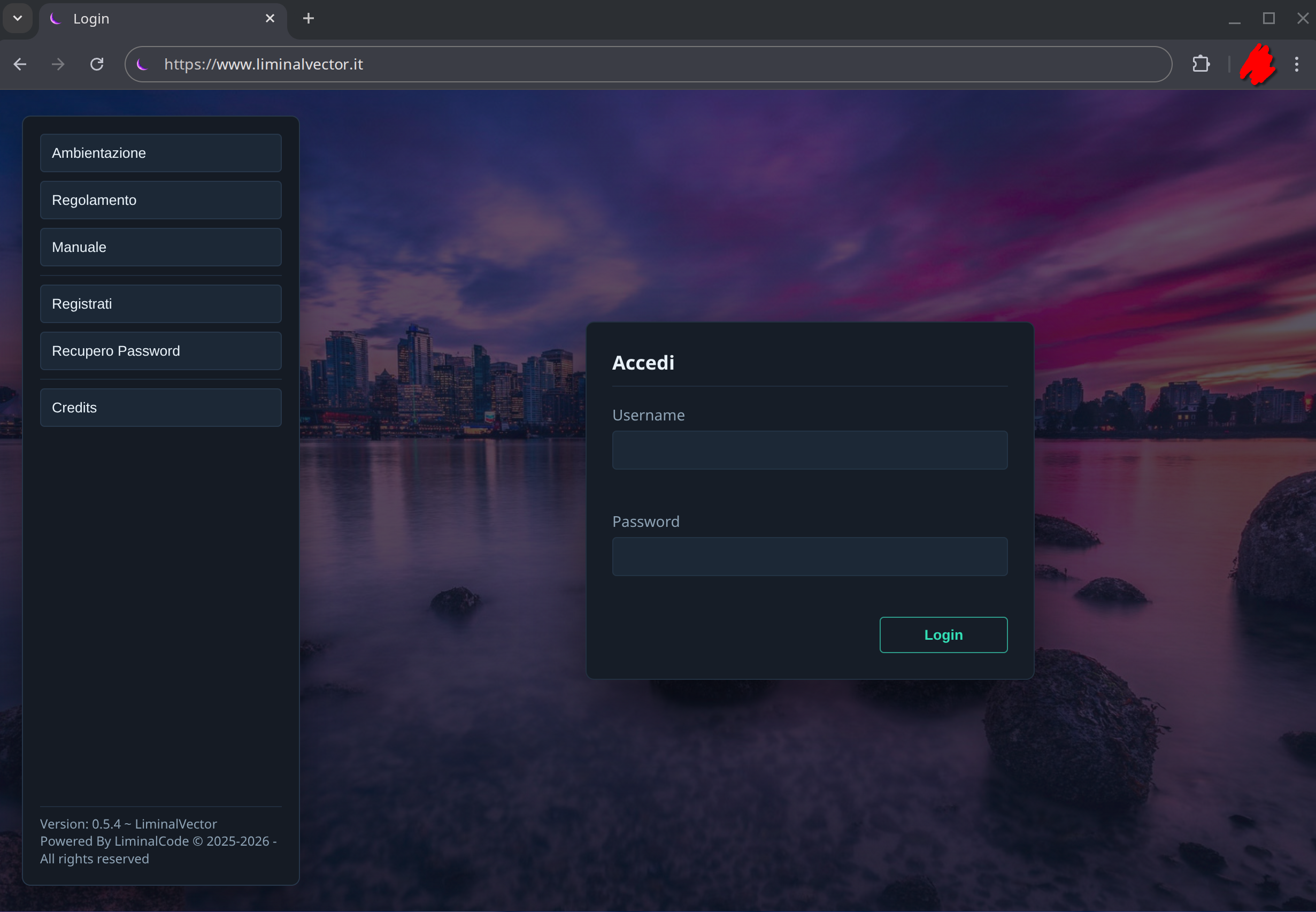
Task: Click the 'Version: 0.5.4 ~ LiminalVector' text
Action: tap(128, 824)
